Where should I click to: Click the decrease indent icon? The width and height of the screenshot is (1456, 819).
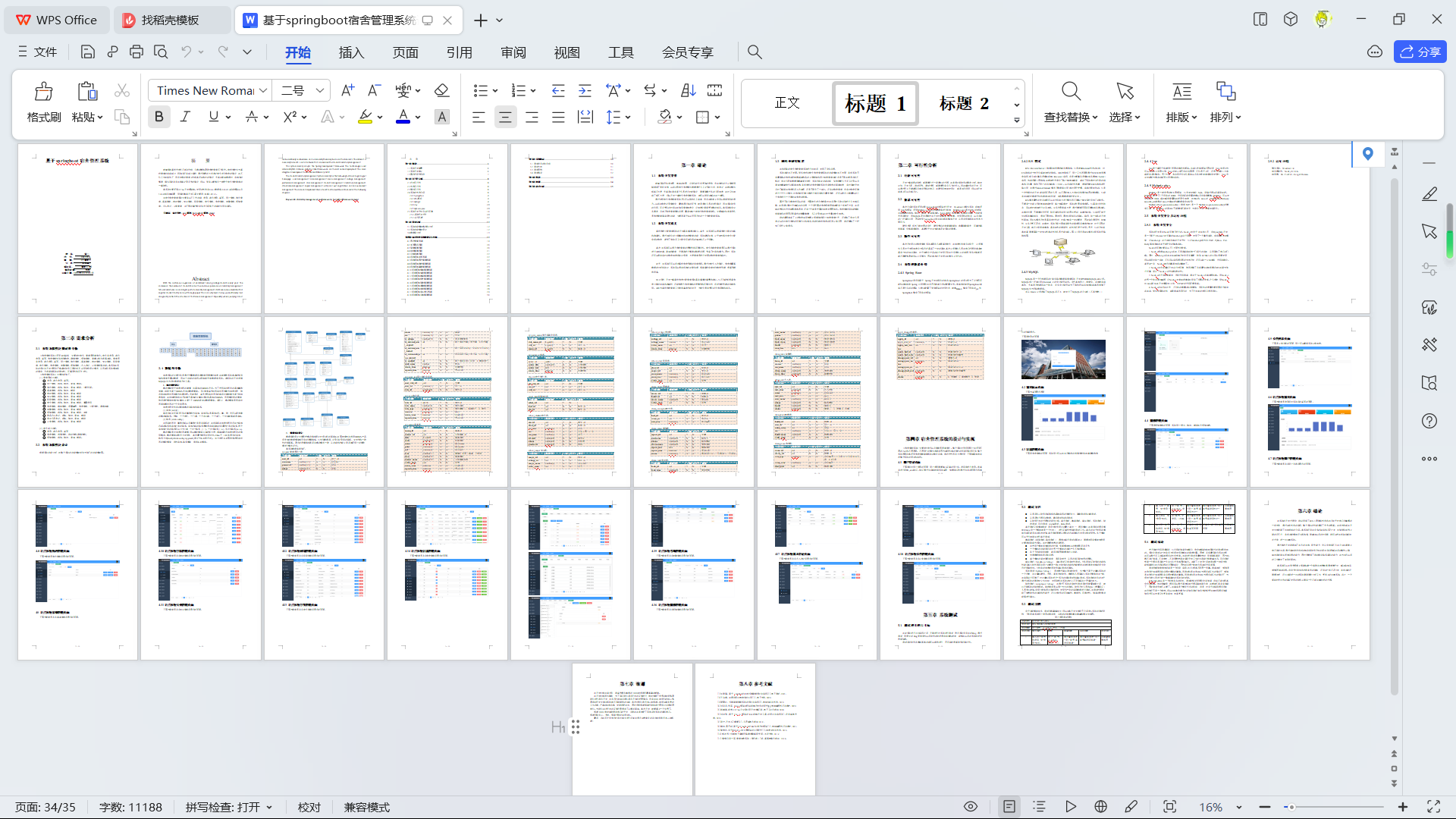point(558,90)
